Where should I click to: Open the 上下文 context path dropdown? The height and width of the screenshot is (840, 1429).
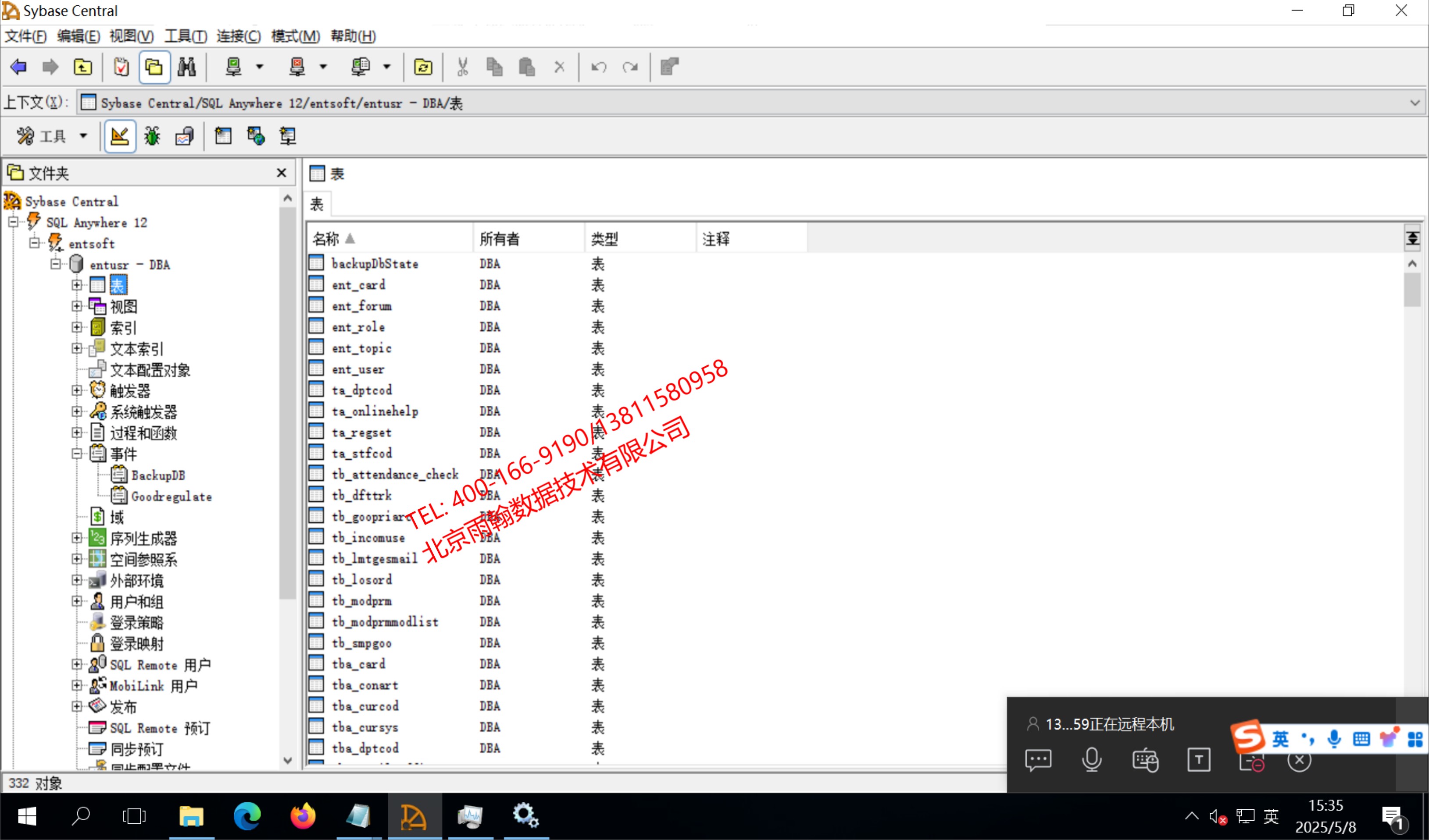(x=1414, y=103)
